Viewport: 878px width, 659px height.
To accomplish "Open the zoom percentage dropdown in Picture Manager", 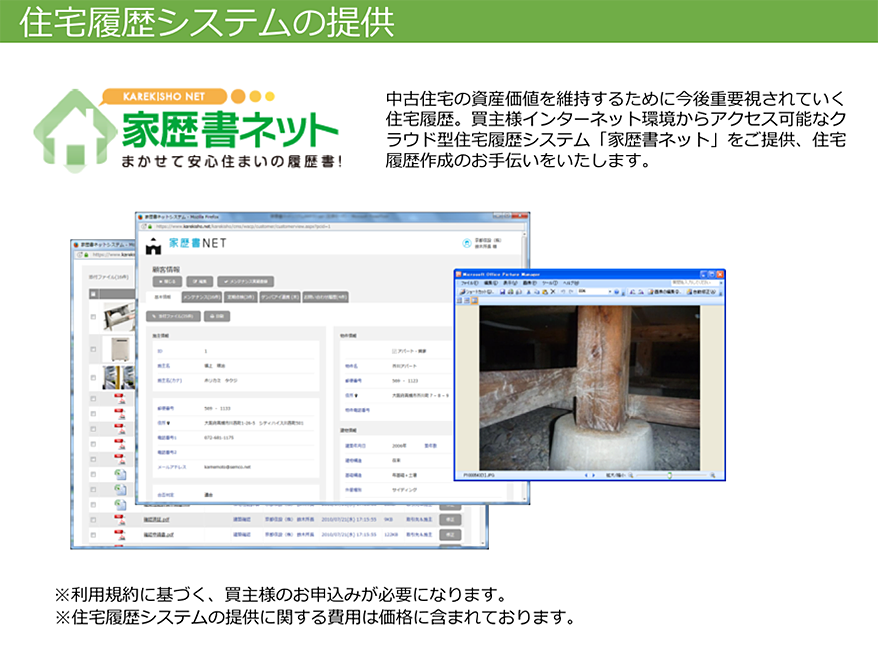I will pos(610,293).
